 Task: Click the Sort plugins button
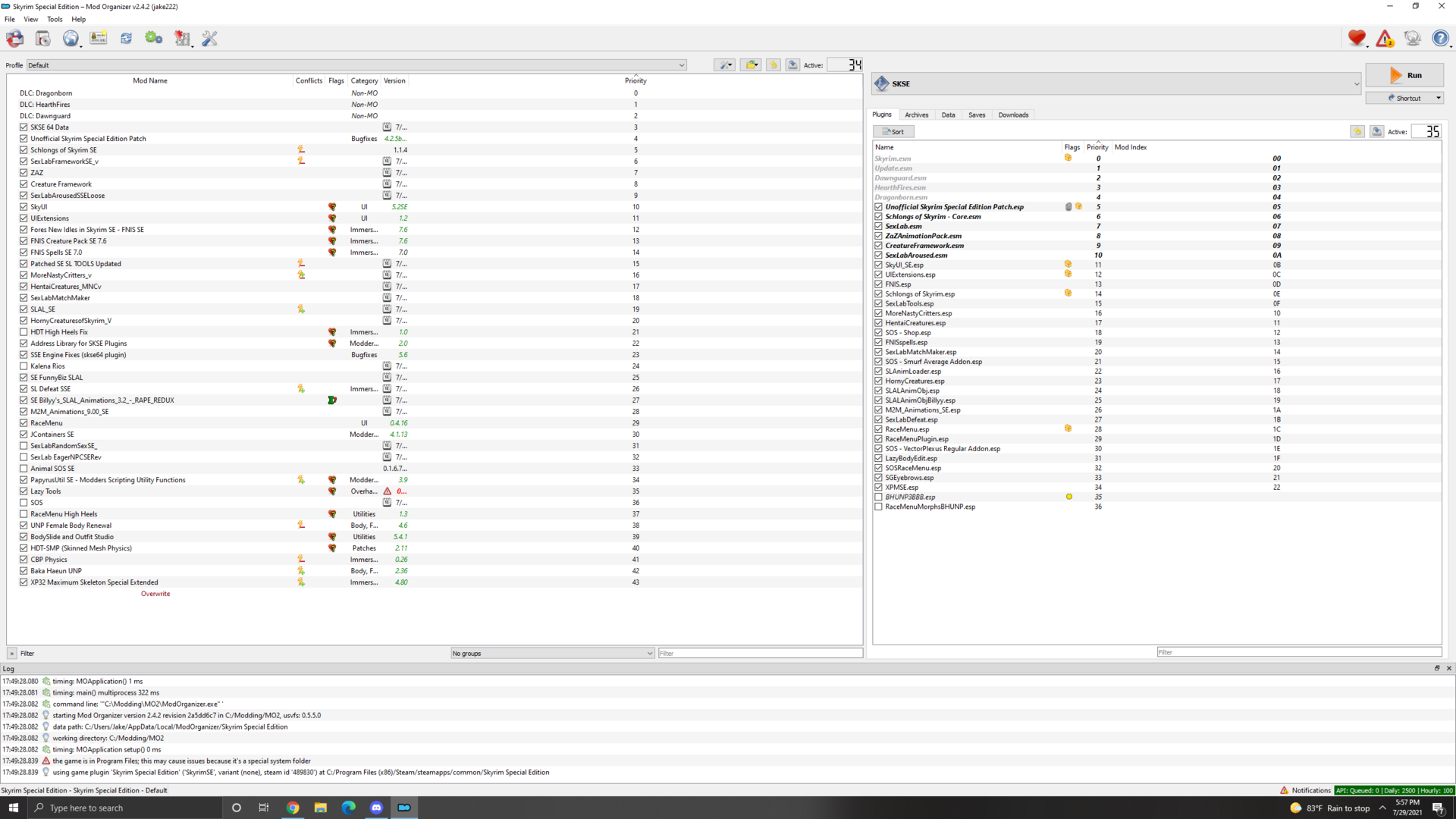(894, 131)
